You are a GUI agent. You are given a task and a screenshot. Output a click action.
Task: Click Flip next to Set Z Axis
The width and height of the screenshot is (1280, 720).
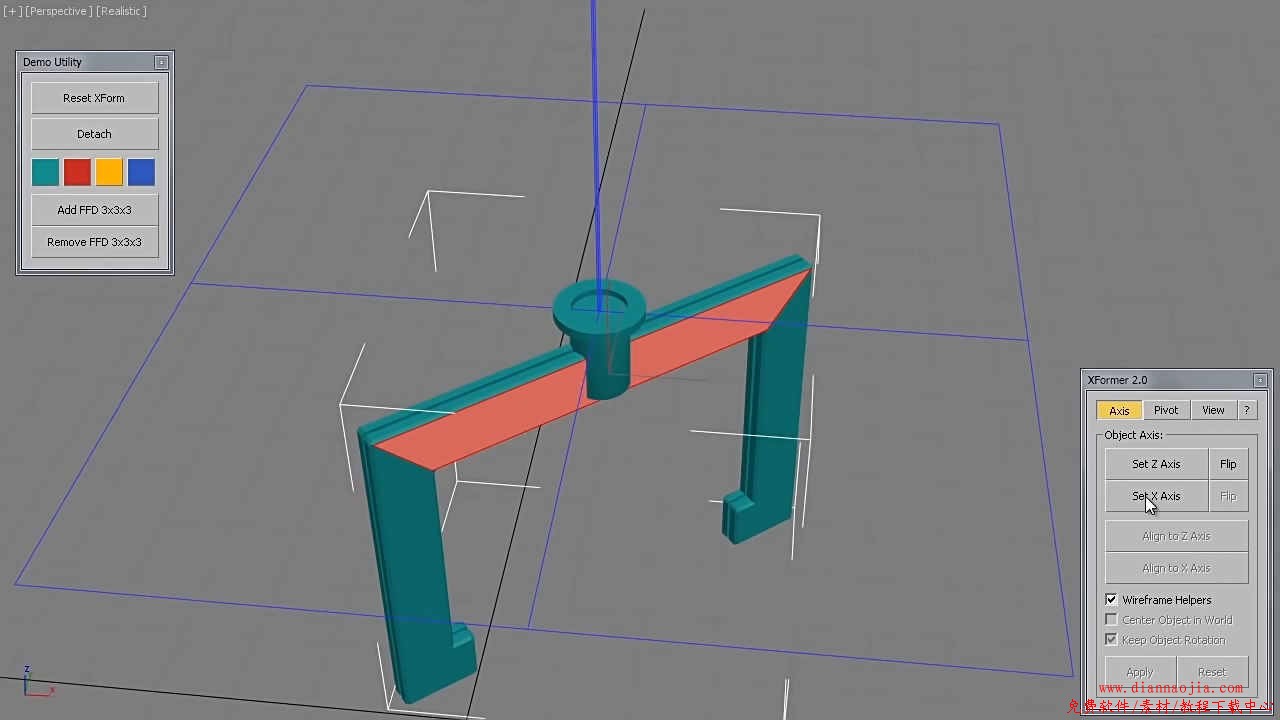click(1228, 464)
